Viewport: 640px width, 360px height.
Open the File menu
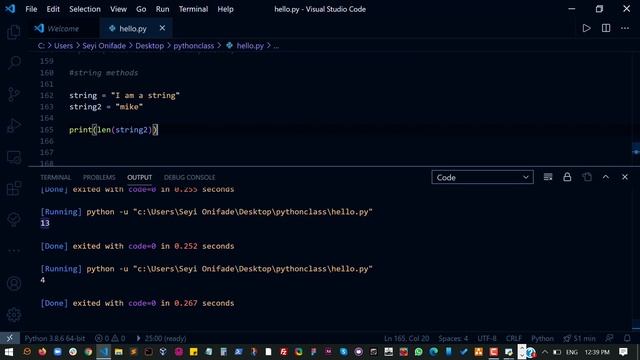coord(31,9)
